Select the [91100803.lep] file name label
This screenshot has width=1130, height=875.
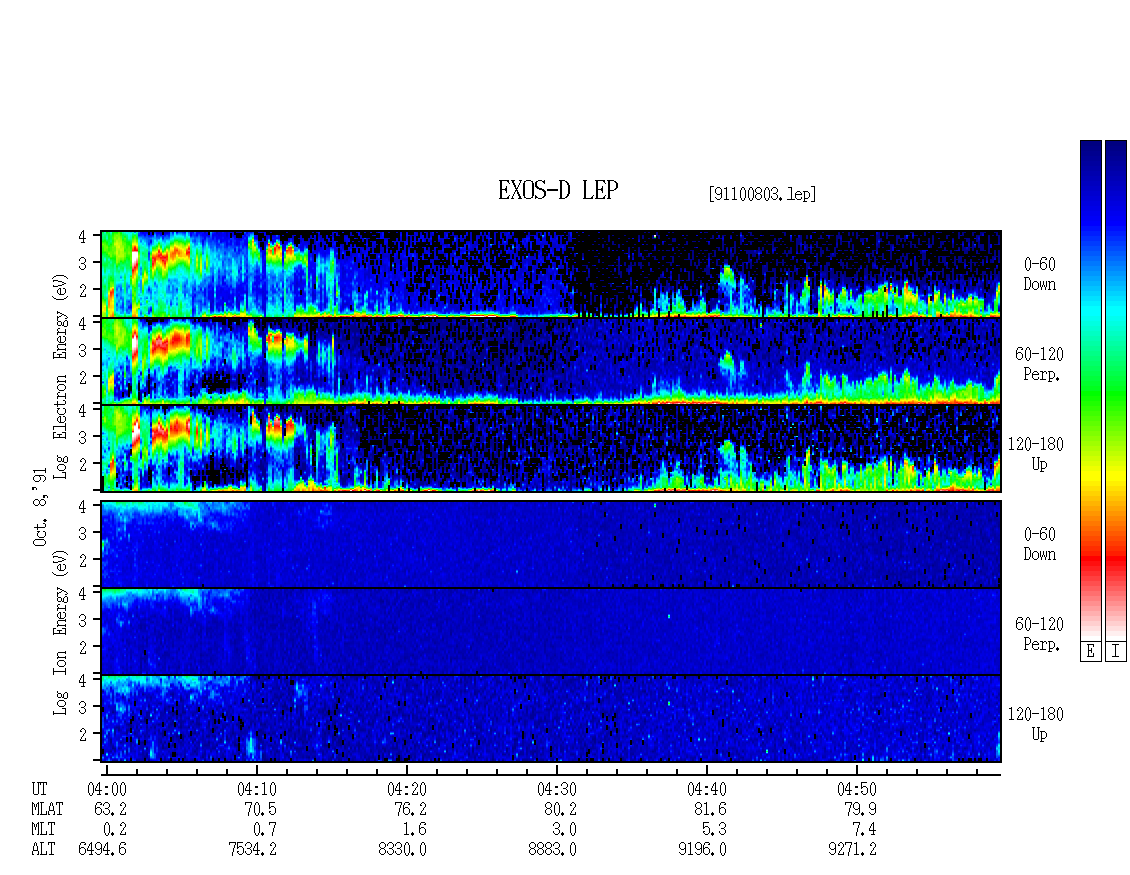762,194
